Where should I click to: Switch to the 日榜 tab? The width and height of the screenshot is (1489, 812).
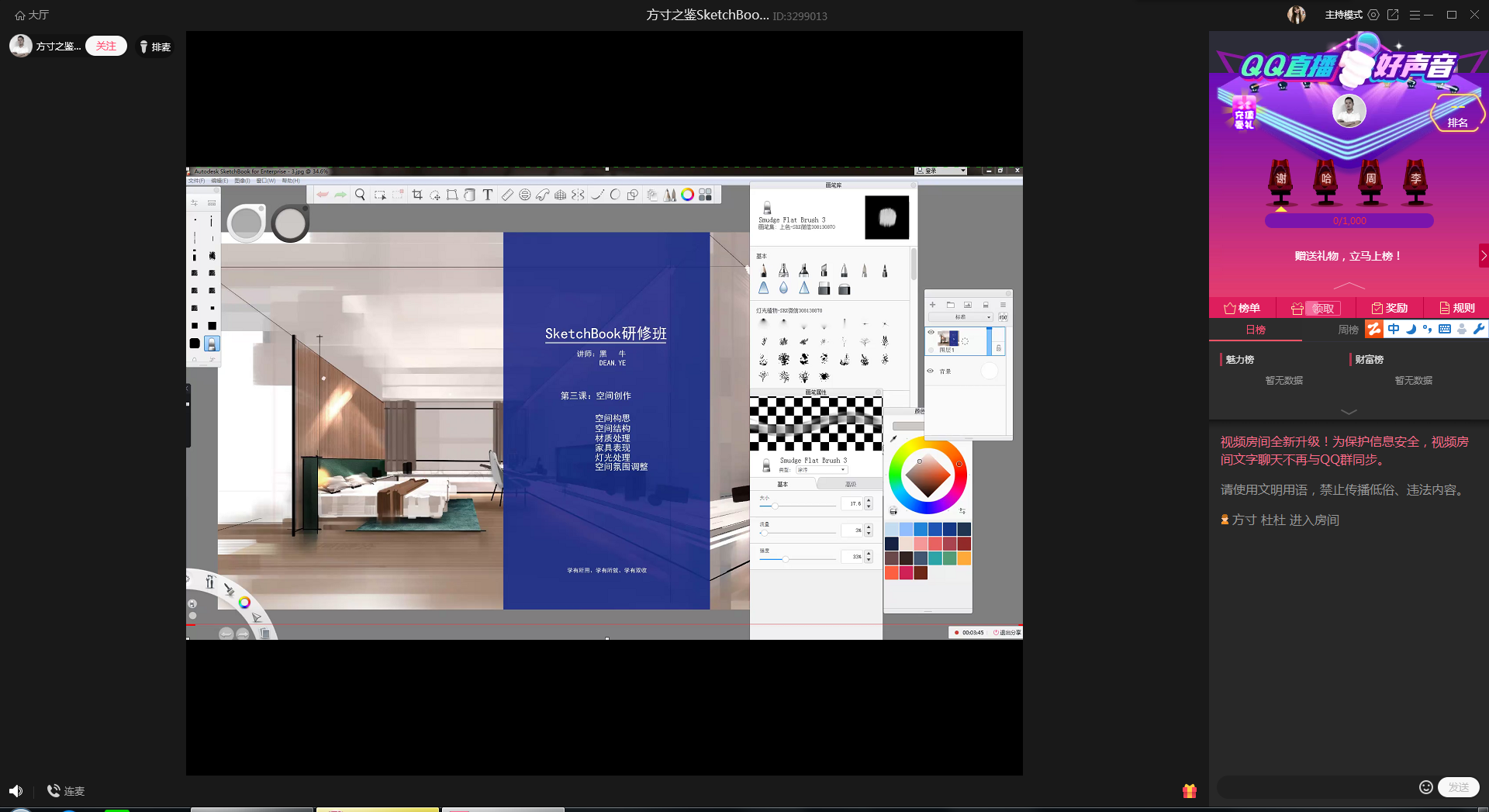click(1256, 330)
